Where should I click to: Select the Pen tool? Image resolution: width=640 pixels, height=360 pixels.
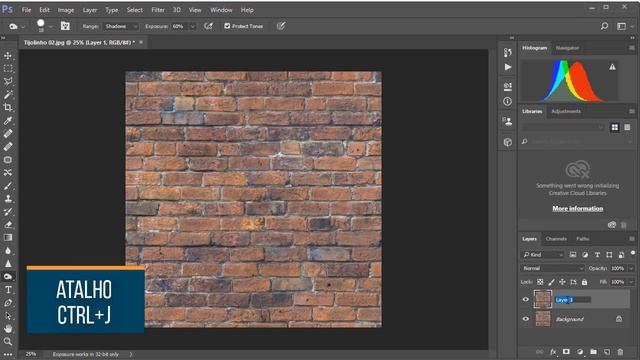[8, 303]
